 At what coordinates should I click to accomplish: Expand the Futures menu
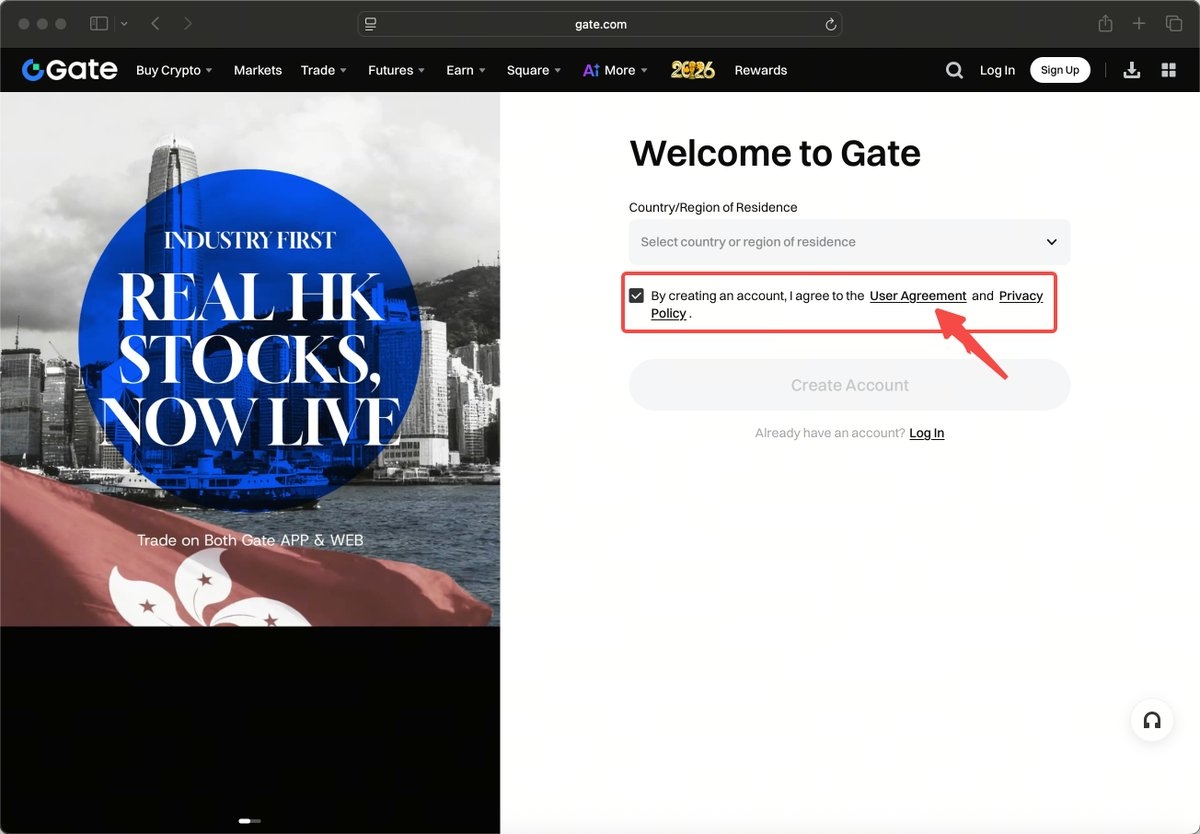coord(397,70)
